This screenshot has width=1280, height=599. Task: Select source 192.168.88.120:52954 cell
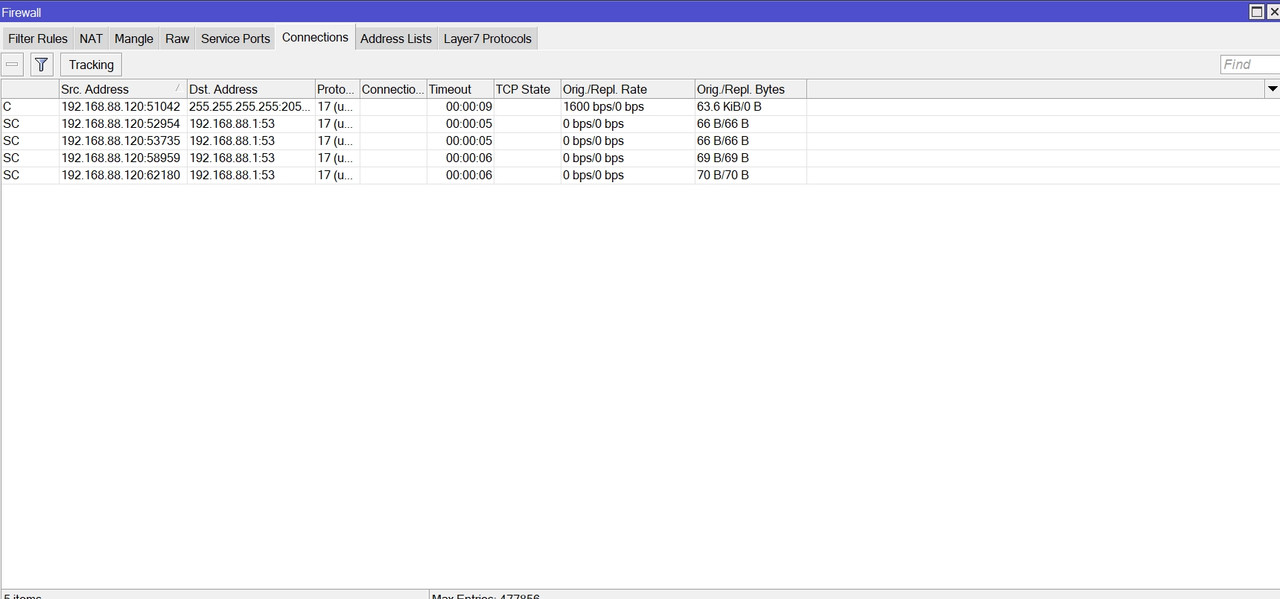coord(123,124)
